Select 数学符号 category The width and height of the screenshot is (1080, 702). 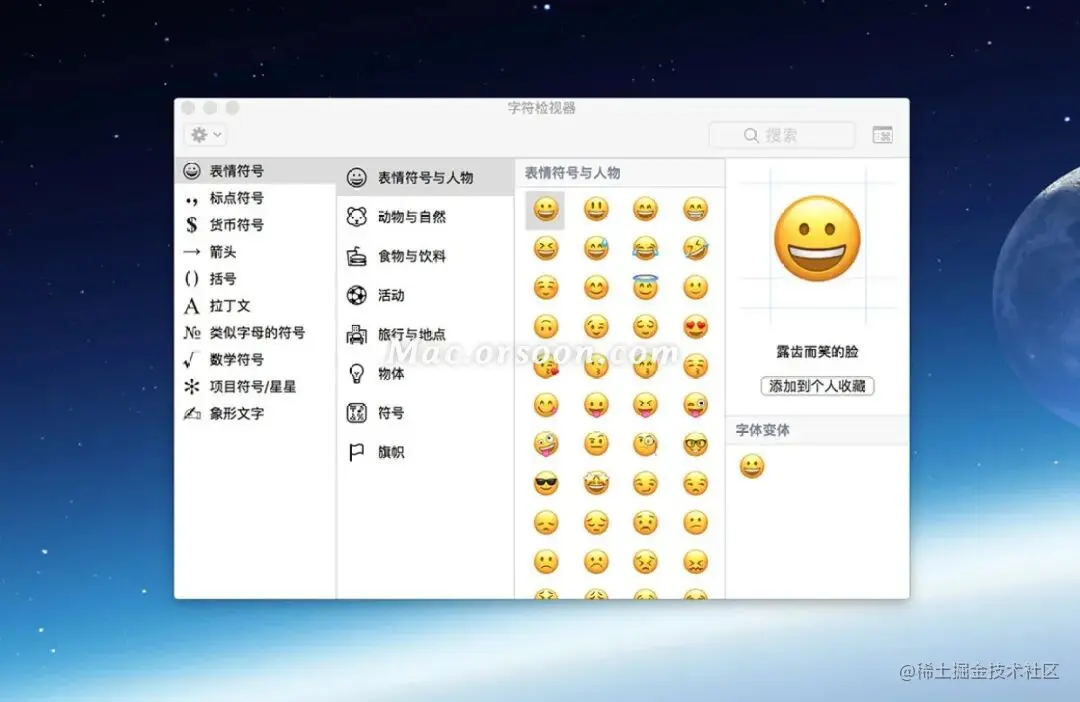[255, 360]
